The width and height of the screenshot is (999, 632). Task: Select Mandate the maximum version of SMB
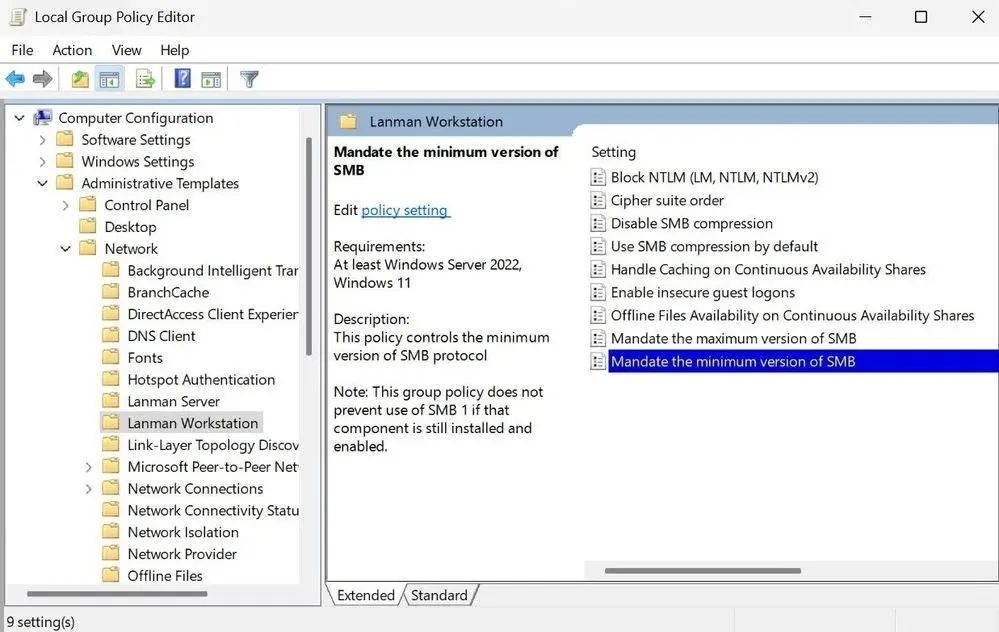[x=733, y=338]
